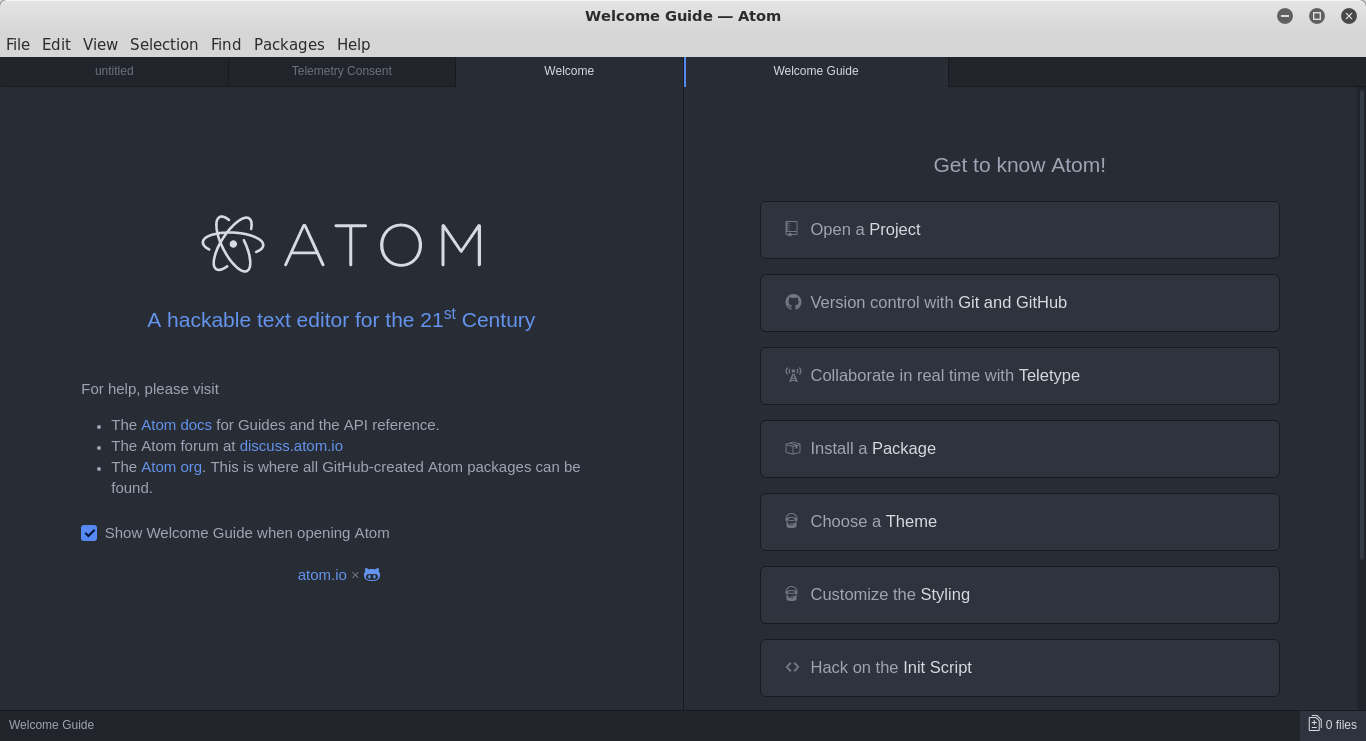Follow the Atom docs link

pyautogui.click(x=176, y=425)
